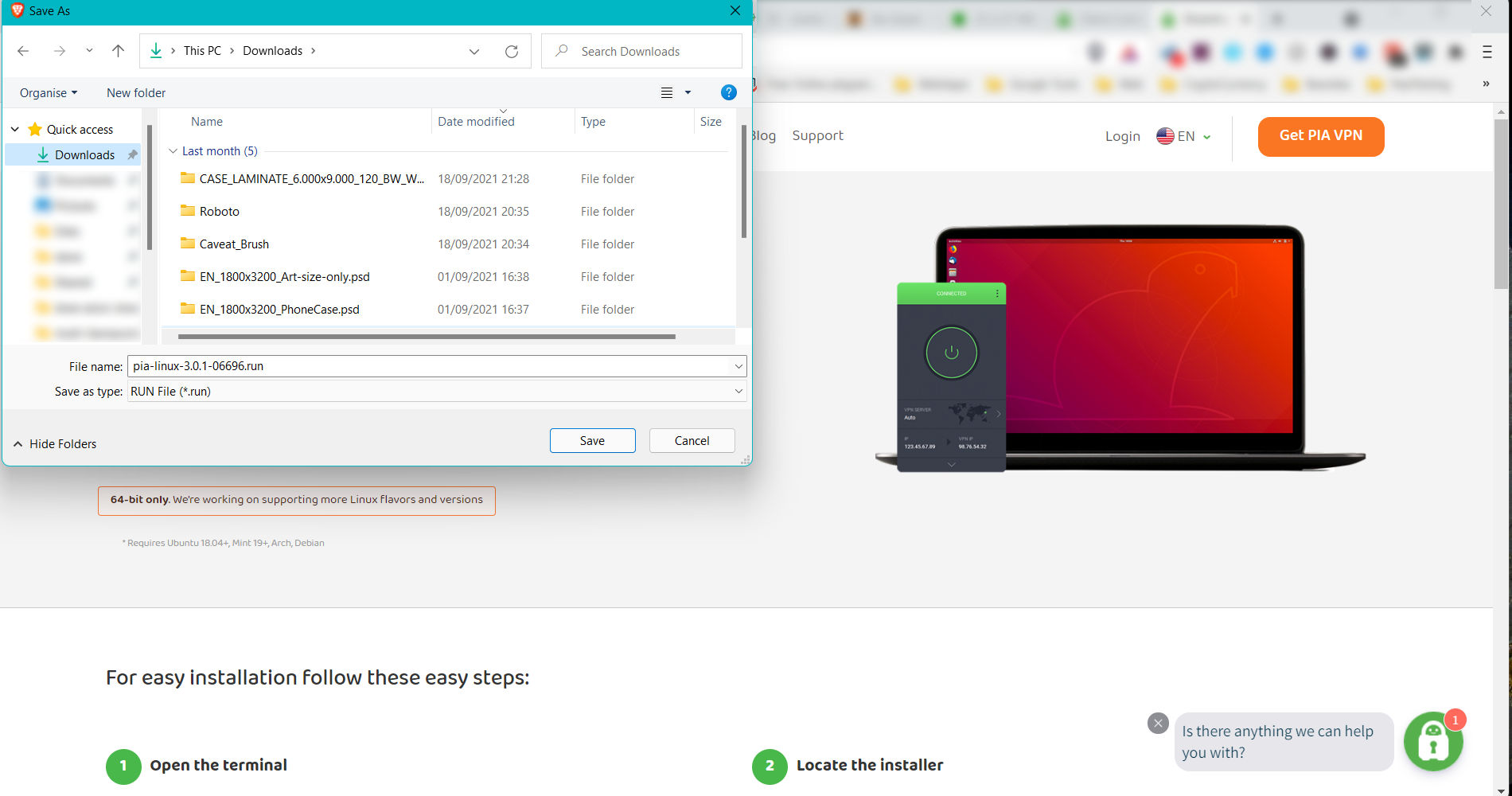
Task: Sort files by Type column
Action: (x=593, y=122)
